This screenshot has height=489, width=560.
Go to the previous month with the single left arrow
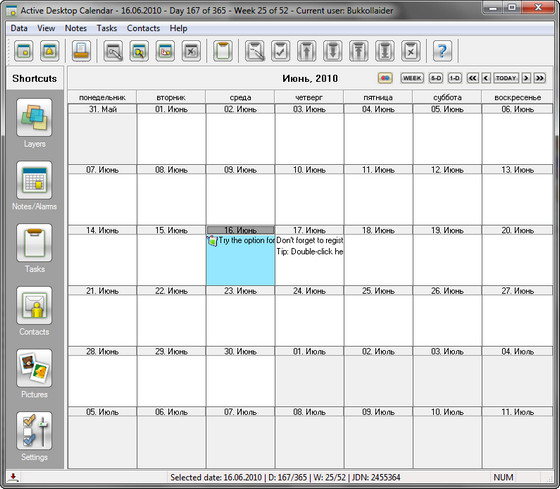point(486,78)
